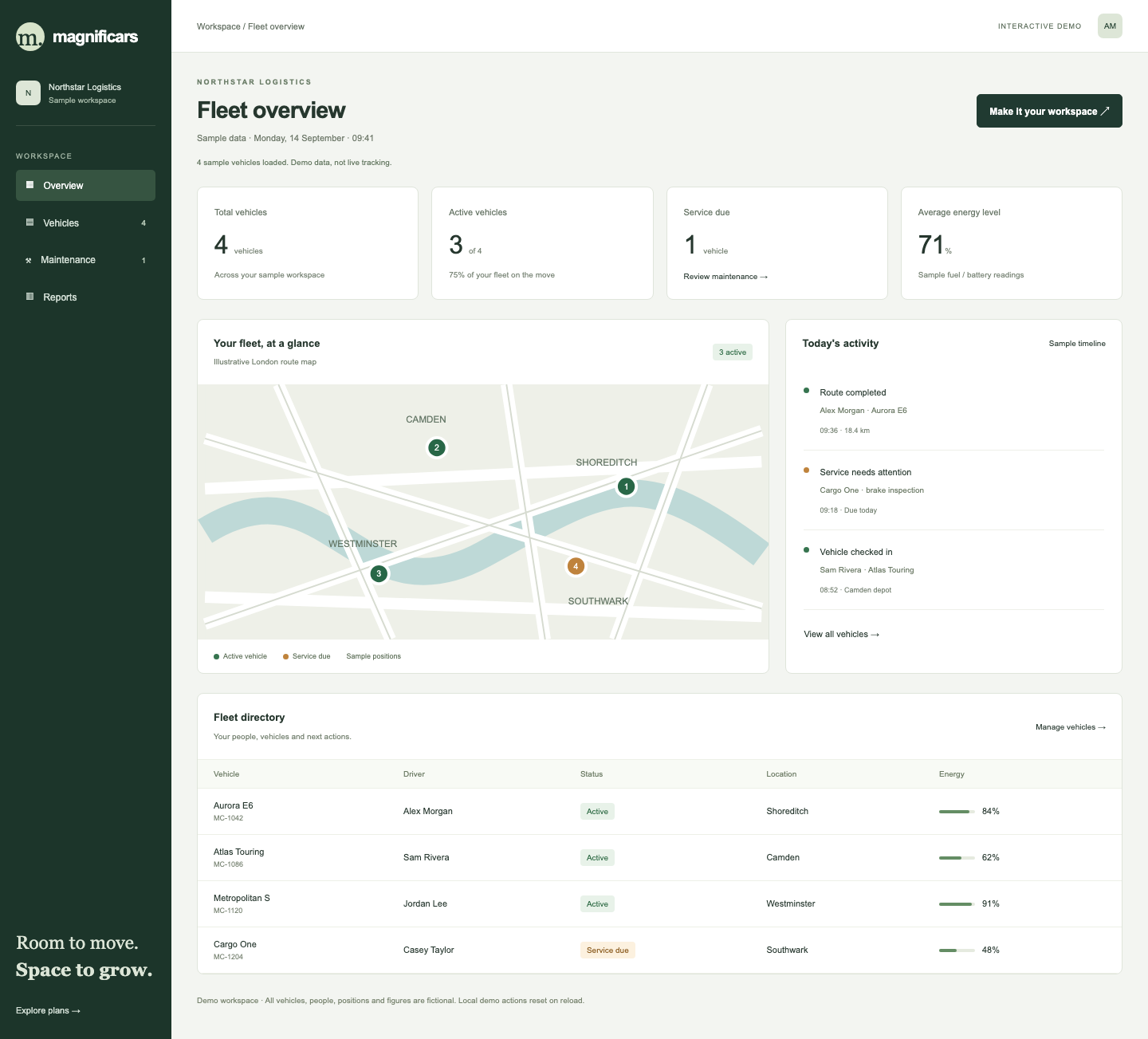Open the AM user avatar

coord(1110,26)
